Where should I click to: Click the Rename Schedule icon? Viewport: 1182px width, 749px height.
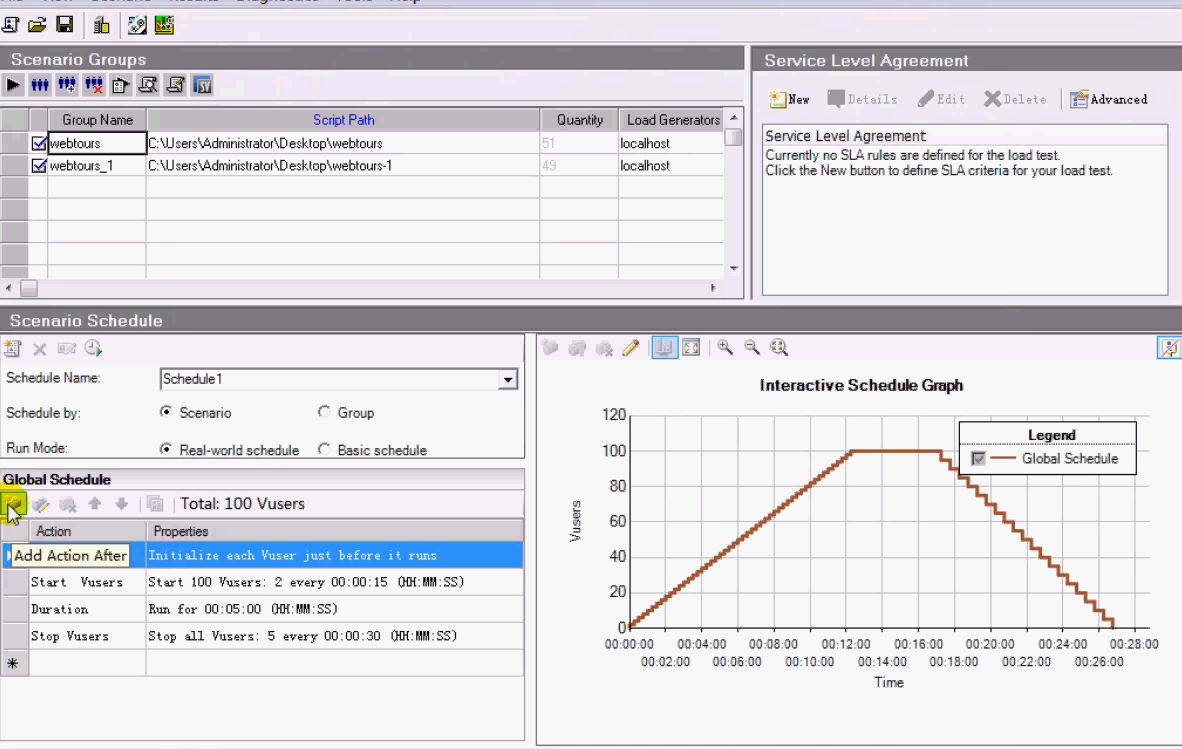pyautogui.click(x=66, y=348)
